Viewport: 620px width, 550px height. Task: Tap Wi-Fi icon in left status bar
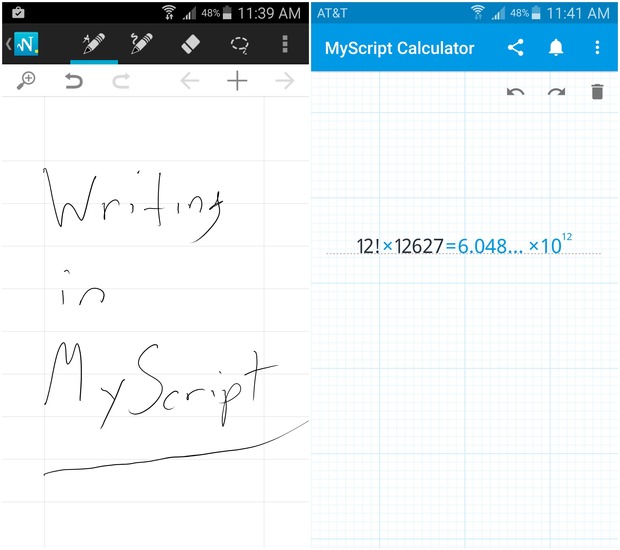169,13
